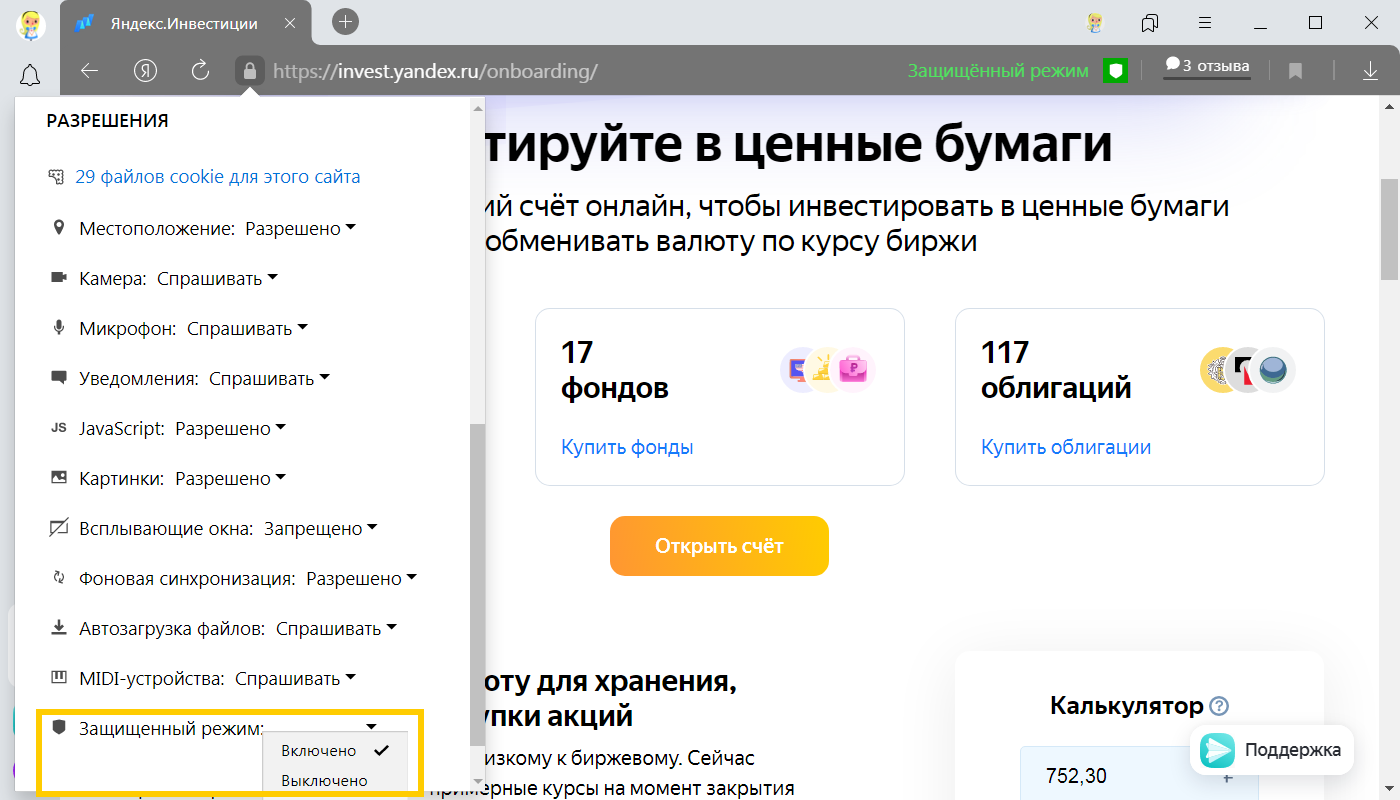Viewport: 1400px width, 800px height.
Task: Click the camera permission icon
Action: 58,278
